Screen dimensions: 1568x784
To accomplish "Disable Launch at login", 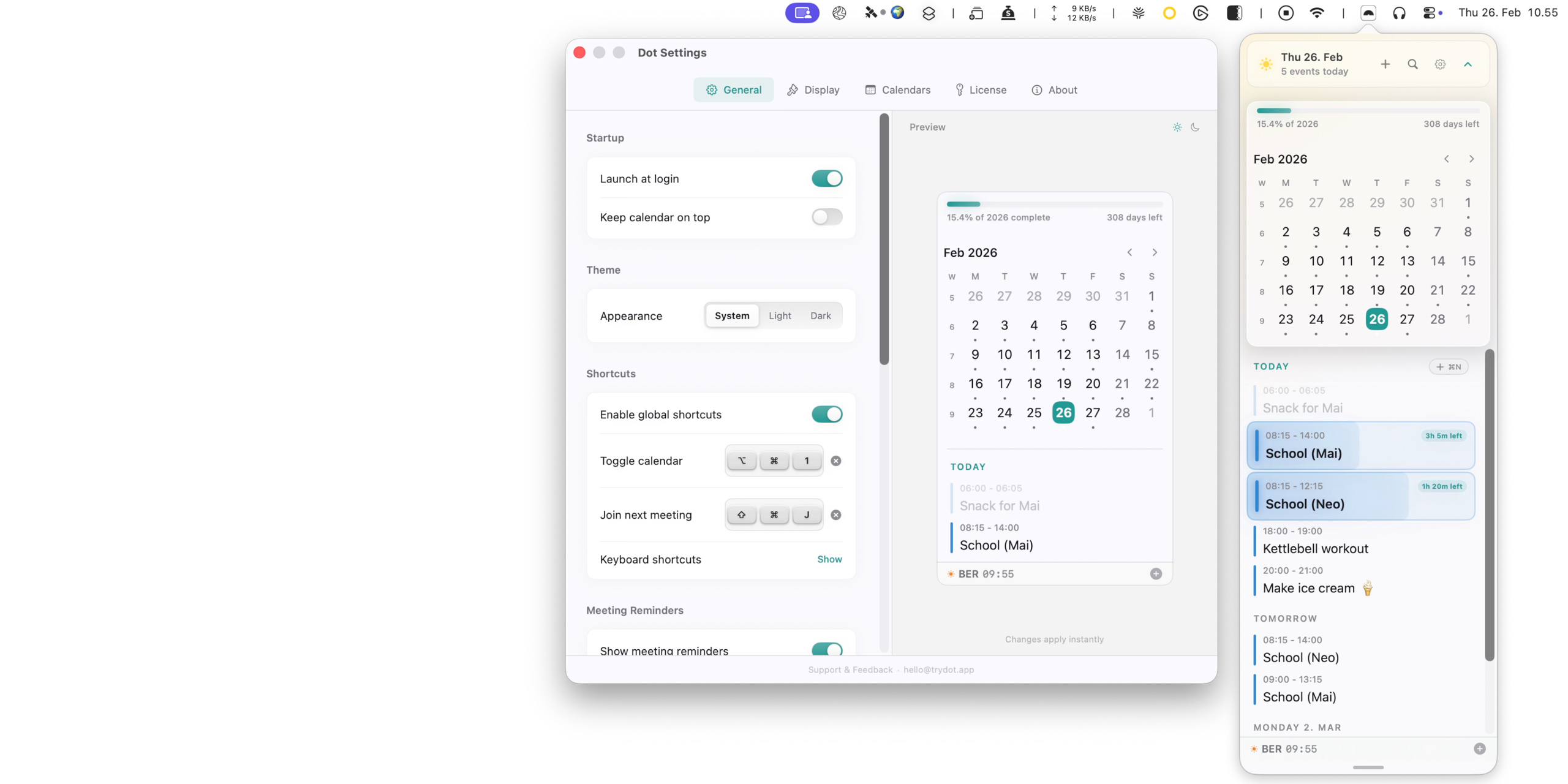I will click(x=826, y=178).
